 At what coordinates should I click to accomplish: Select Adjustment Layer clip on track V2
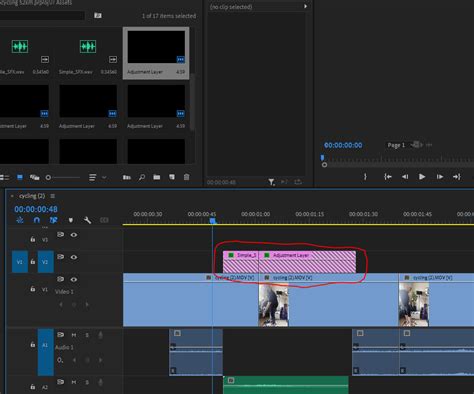pyautogui.click(x=307, y=262)
